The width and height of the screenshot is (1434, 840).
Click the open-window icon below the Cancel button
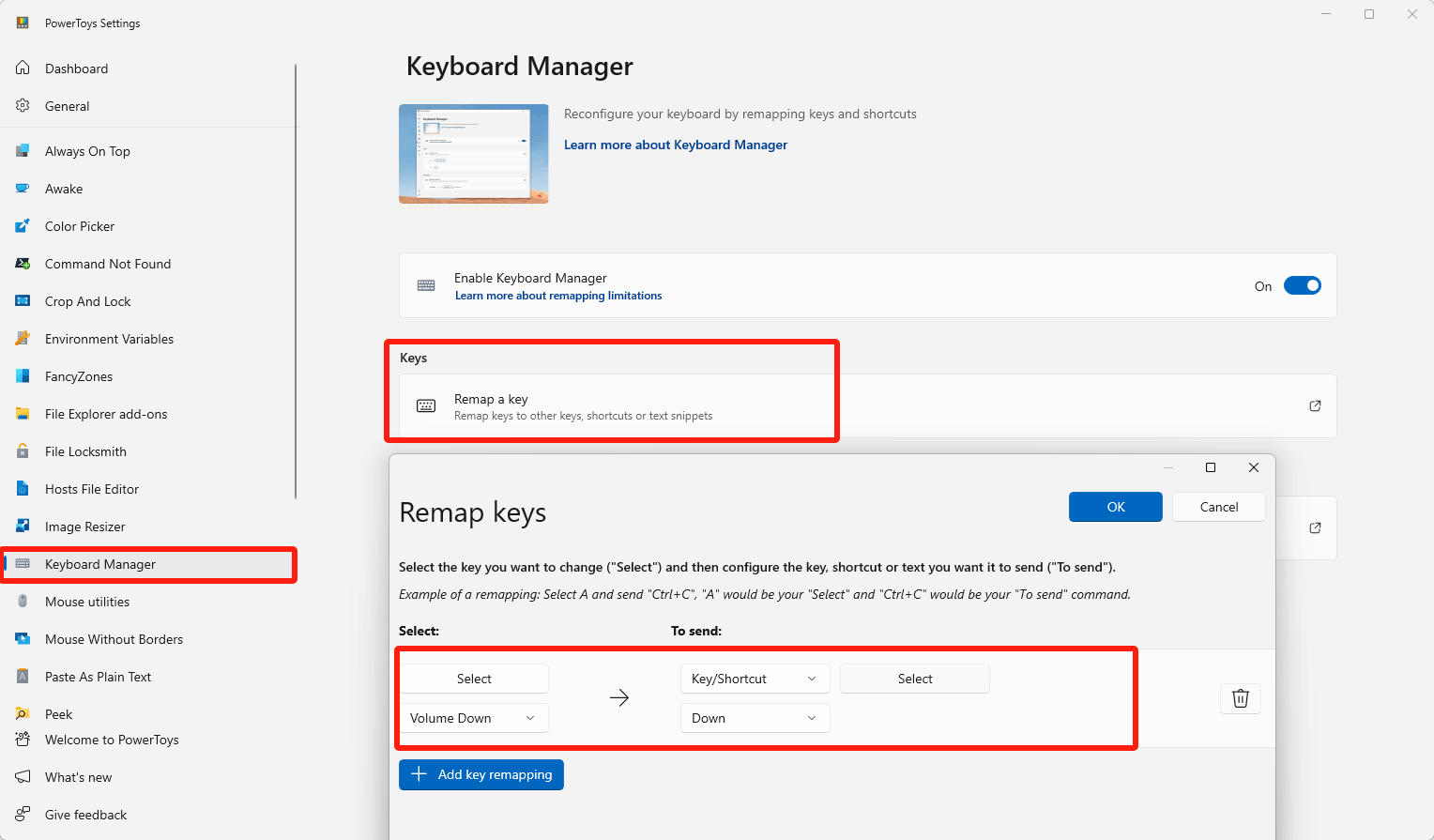pyautogui.click(x=1315, y=528)
